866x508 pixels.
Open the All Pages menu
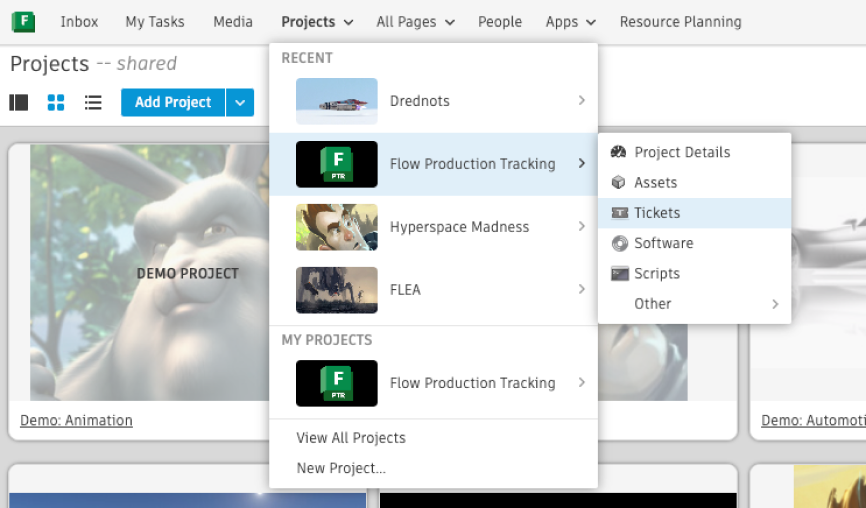(406, 22)
